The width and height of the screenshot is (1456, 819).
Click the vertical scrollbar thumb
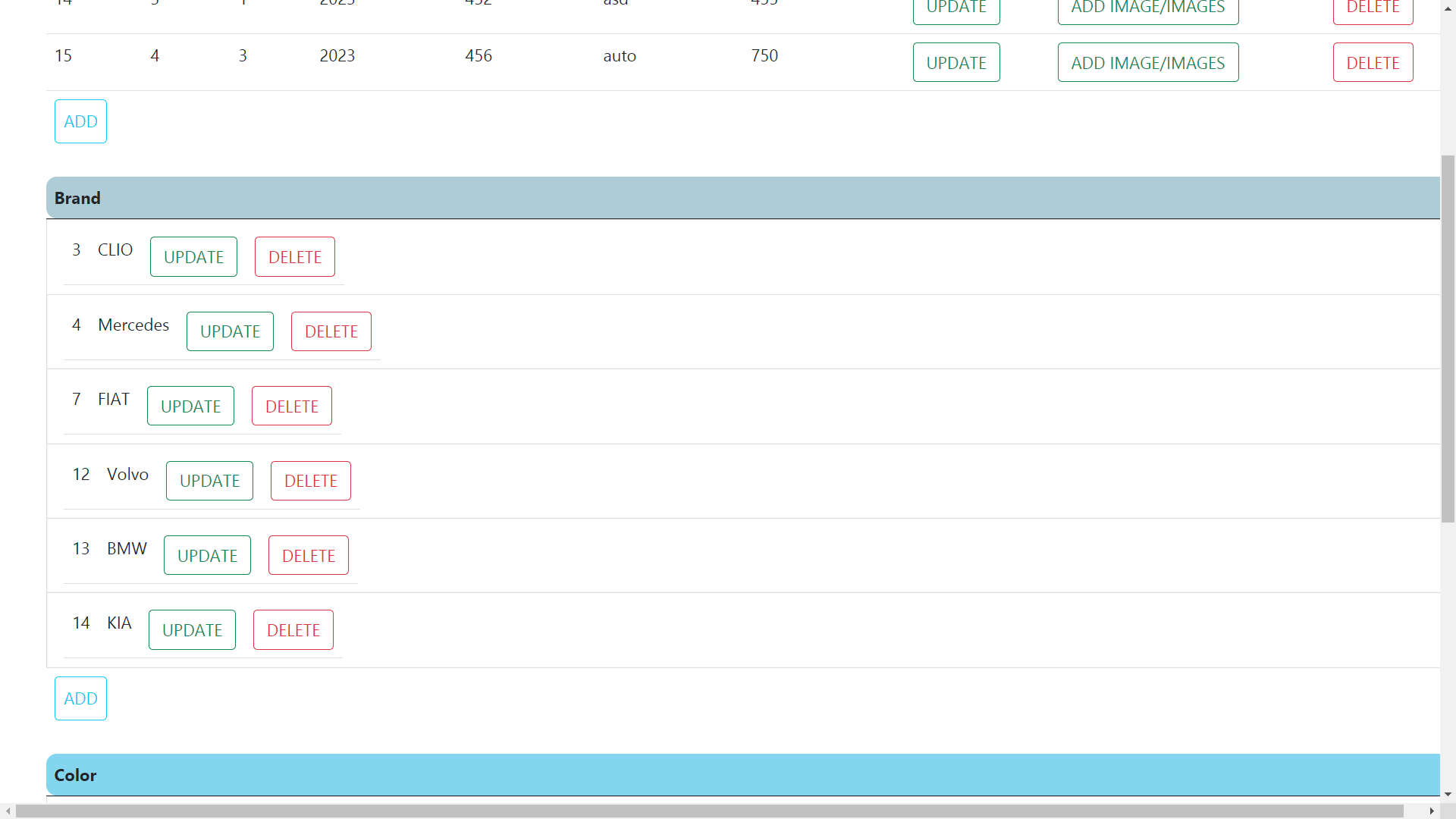(x=1448, y=337)
